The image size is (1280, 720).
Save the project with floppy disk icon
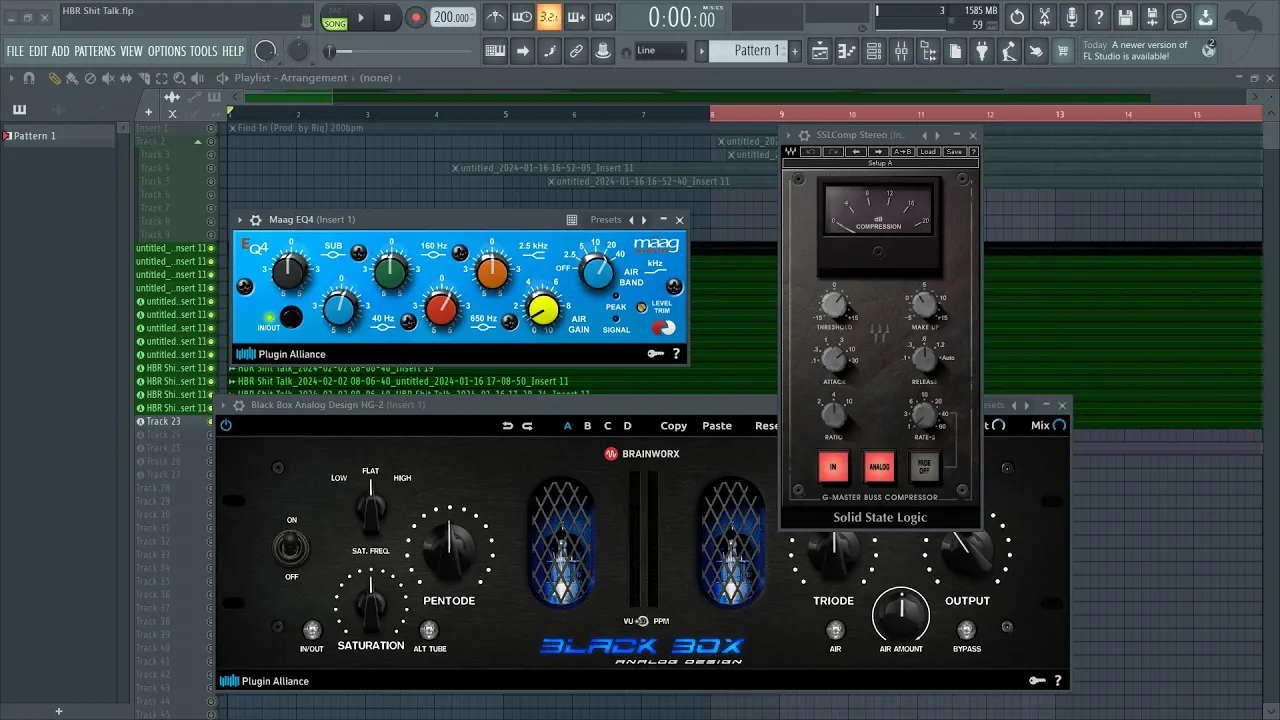1125,17
